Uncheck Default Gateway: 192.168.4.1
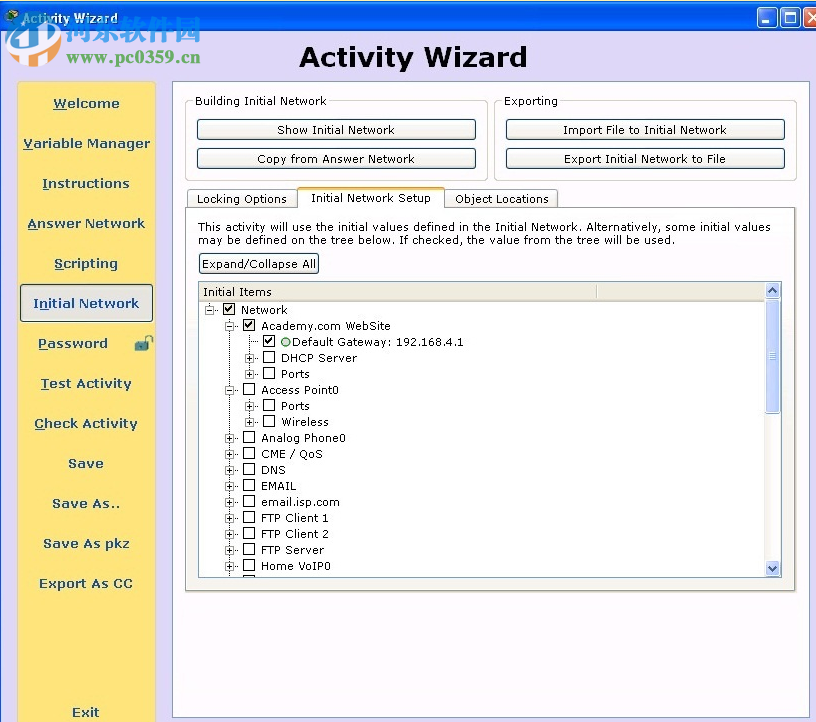The height and width of the screenshot is (722, 816). [269, 341]
